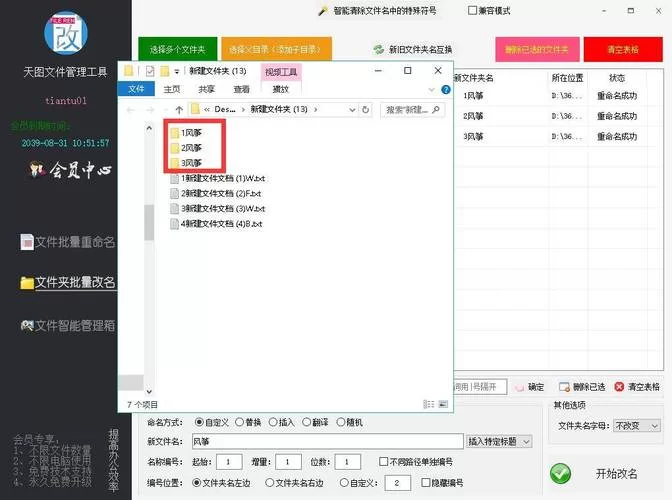Screen dimensions: 672x500
Task: Expand Explorer address history dropdown
Action: (352, 110)
